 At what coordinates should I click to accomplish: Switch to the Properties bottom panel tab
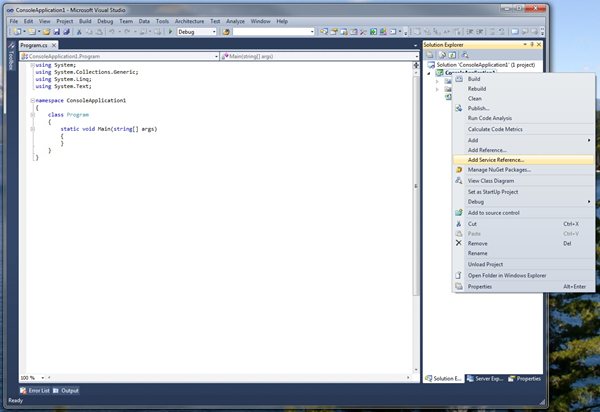[x=525, y=378]
